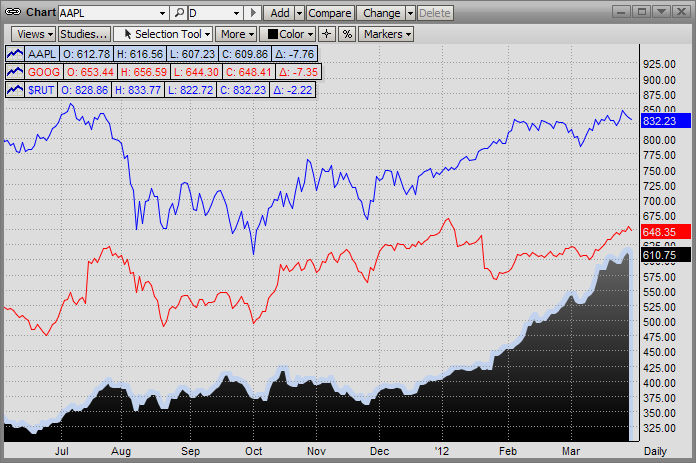Click the Oct label on time axis
696x463 pixels.
[x=253, y=451]
